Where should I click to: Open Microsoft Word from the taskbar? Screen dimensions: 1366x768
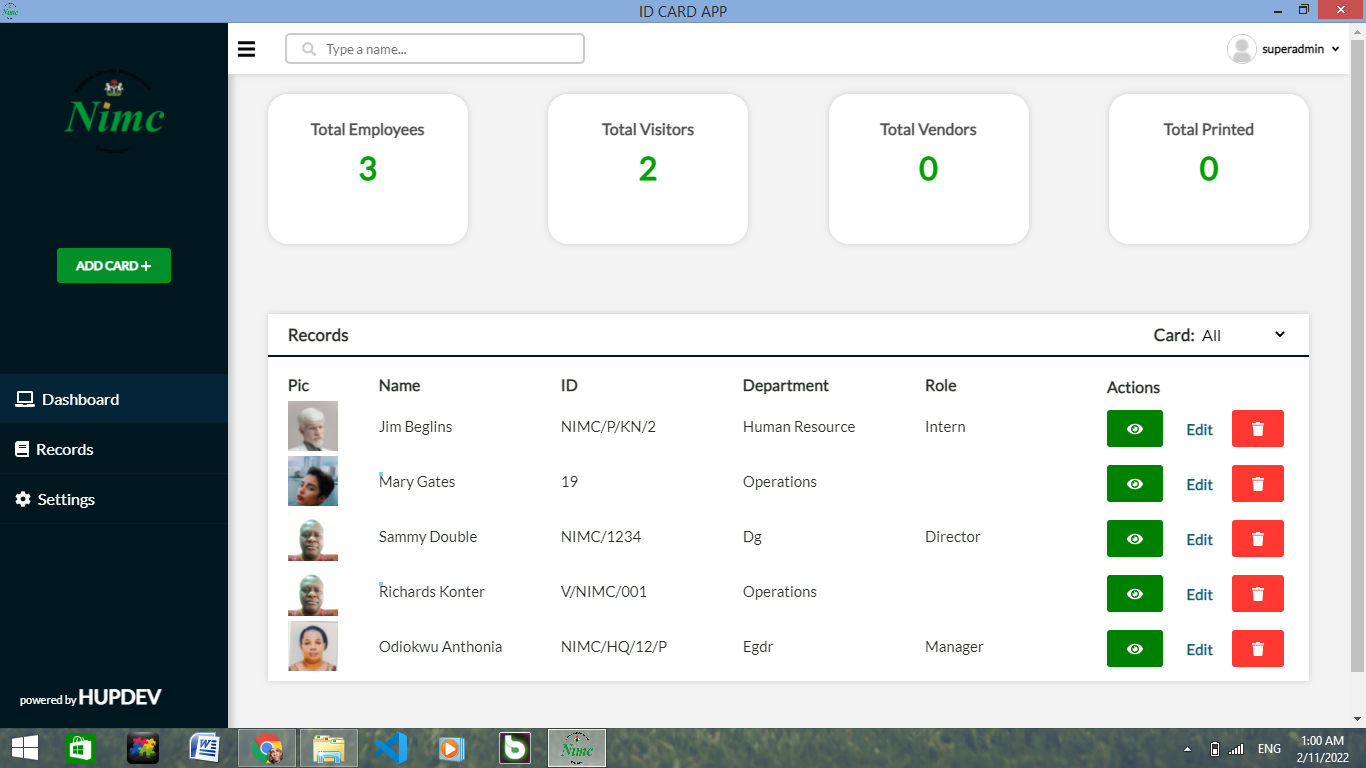205,748
